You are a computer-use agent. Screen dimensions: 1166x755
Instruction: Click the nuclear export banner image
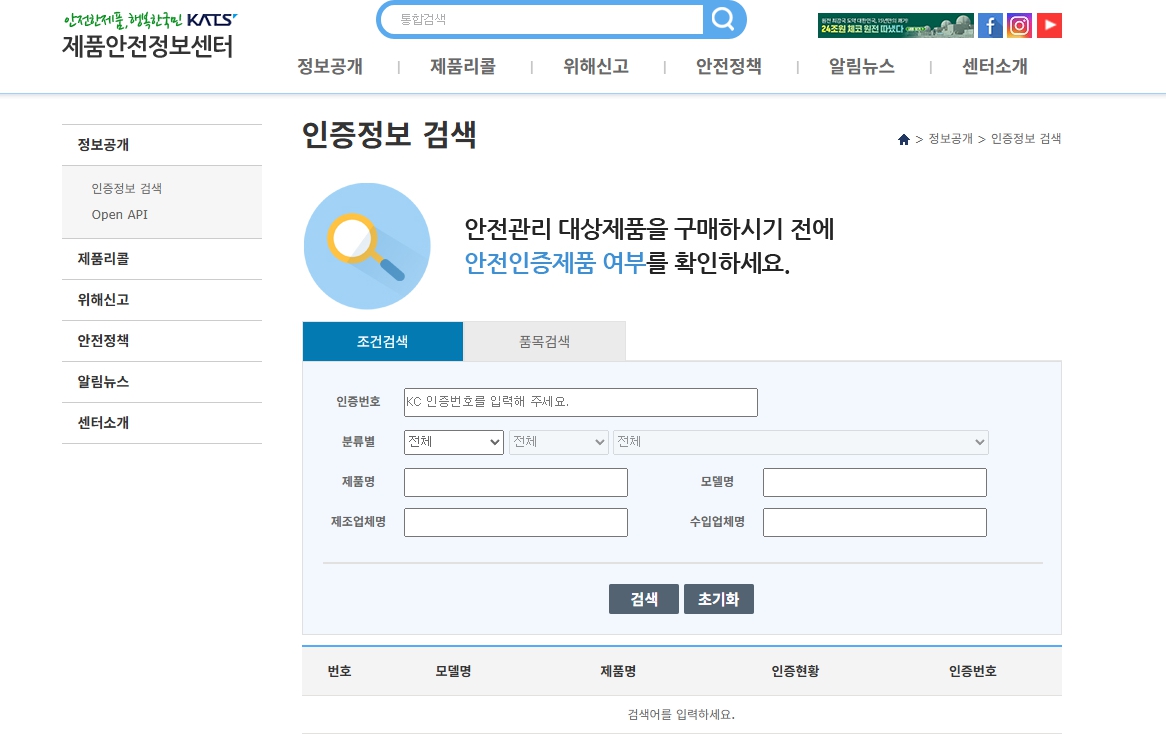point(895,26)
